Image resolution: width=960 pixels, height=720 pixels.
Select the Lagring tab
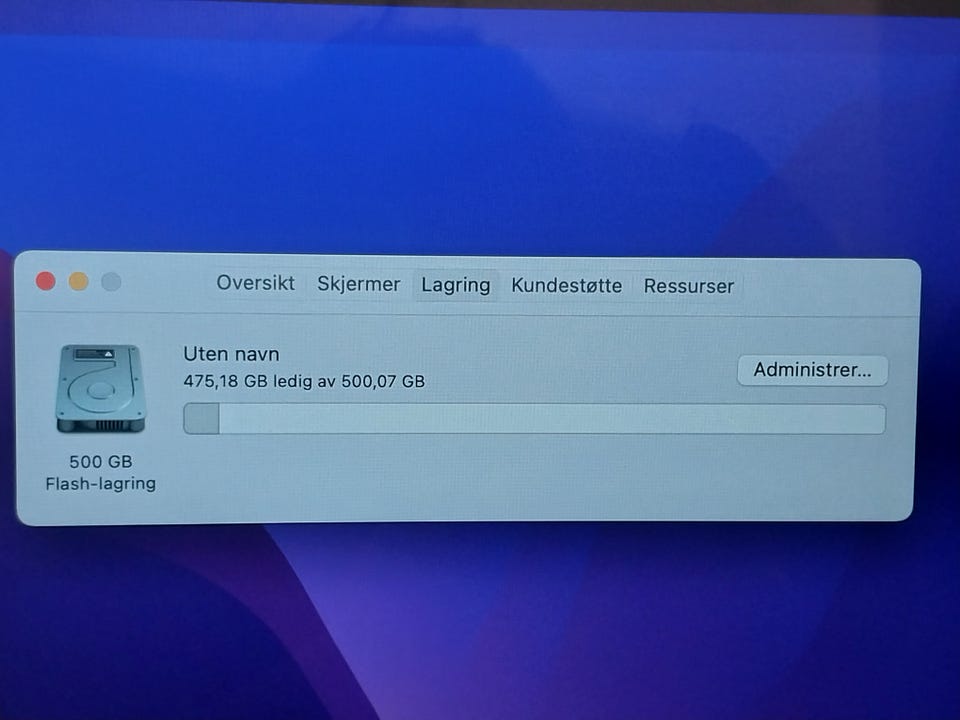(456, 285)
